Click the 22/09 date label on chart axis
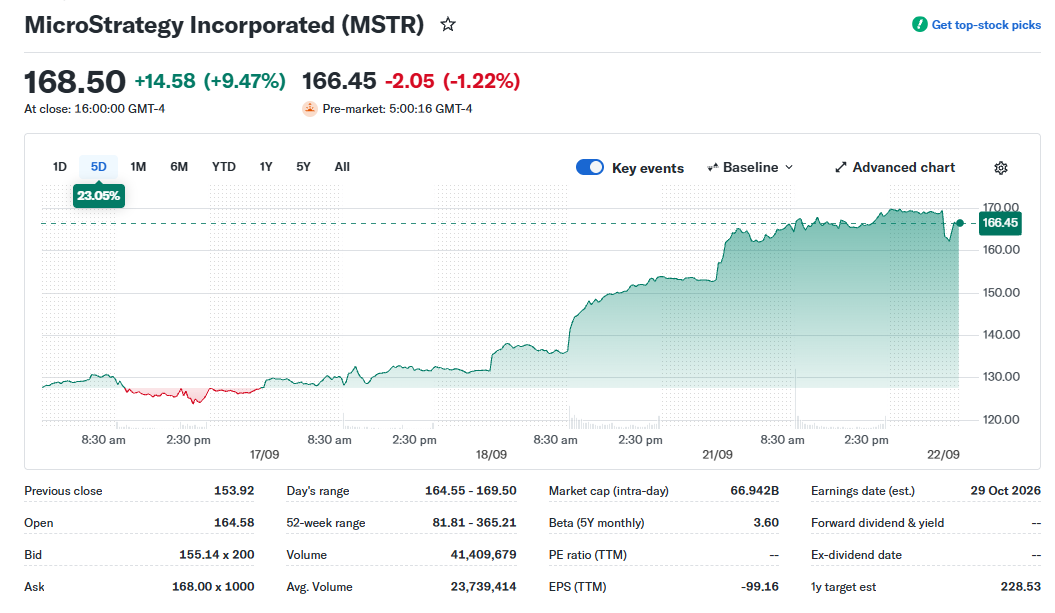Image resolution: width=1055 pixels, height=613 pixels. coord(943,455)
